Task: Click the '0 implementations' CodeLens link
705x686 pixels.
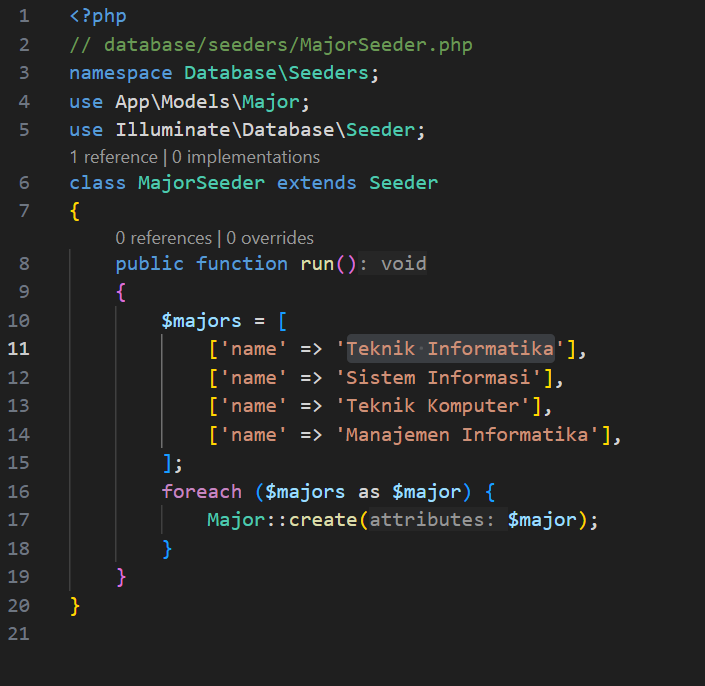Action: tap(246, 157)
